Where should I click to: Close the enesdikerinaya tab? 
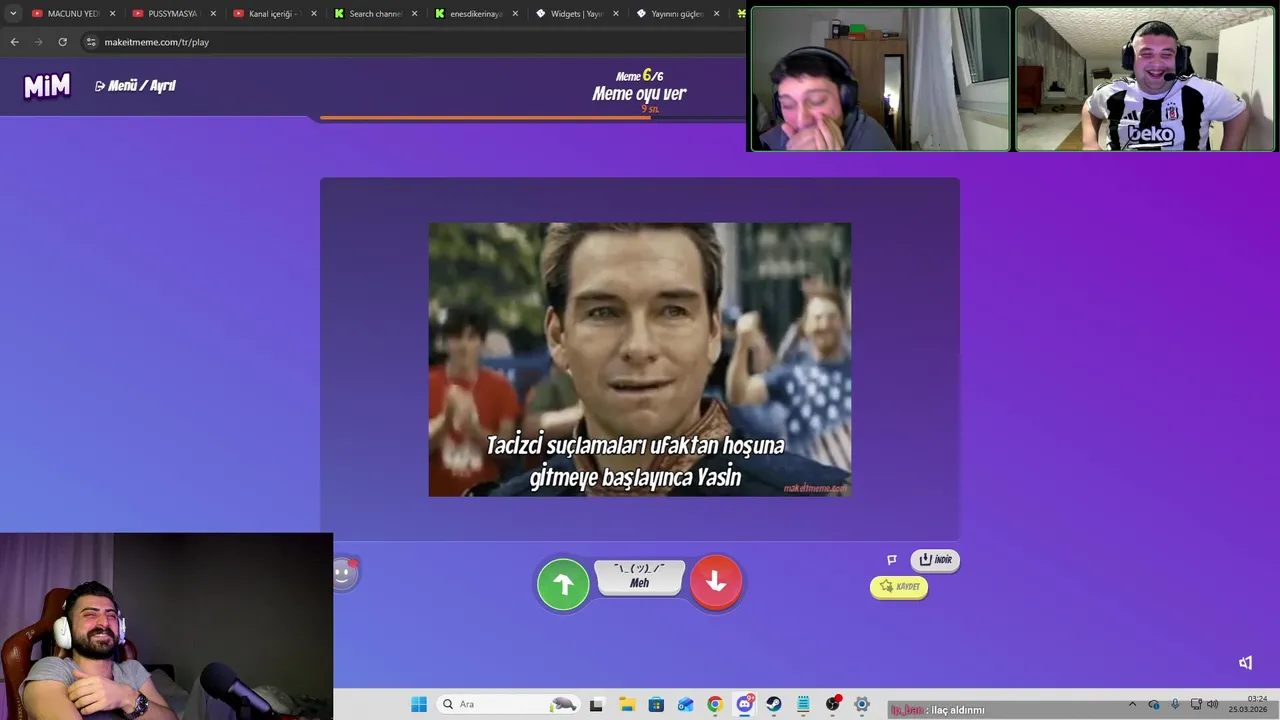coord(515,14)
